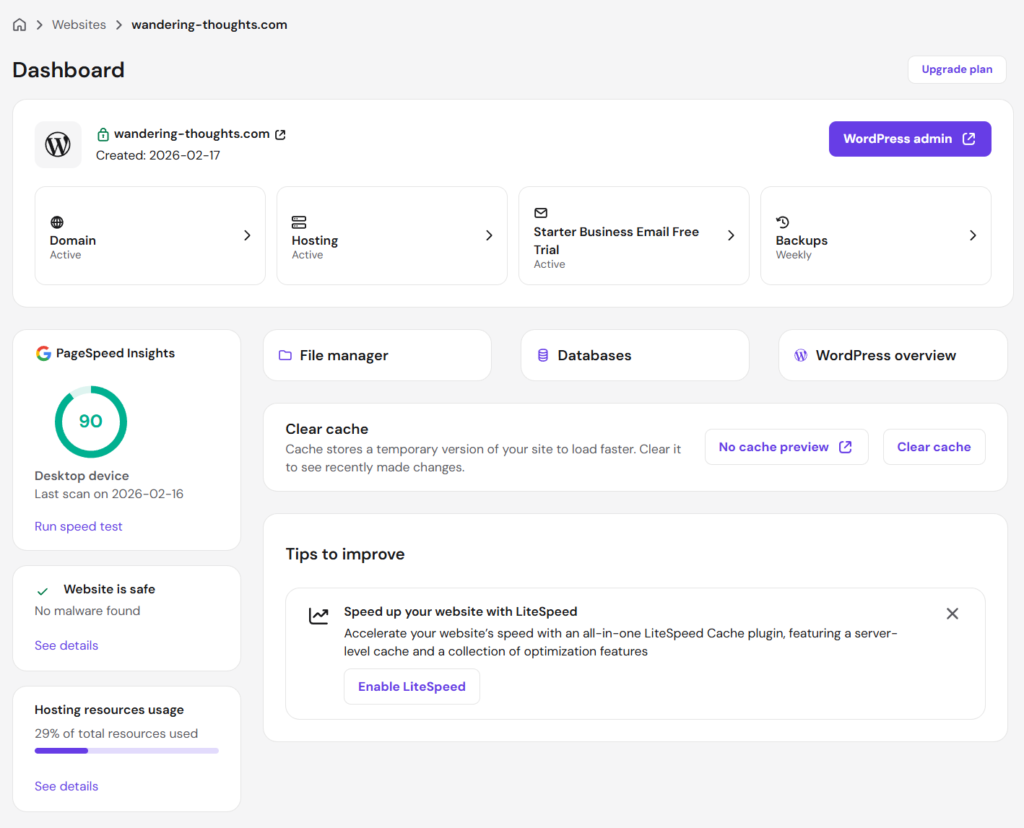This screenshot has width=1024, height=828.
Task: Open the site via the external link icon beside the domain name
Action: (x=280, y=135)
